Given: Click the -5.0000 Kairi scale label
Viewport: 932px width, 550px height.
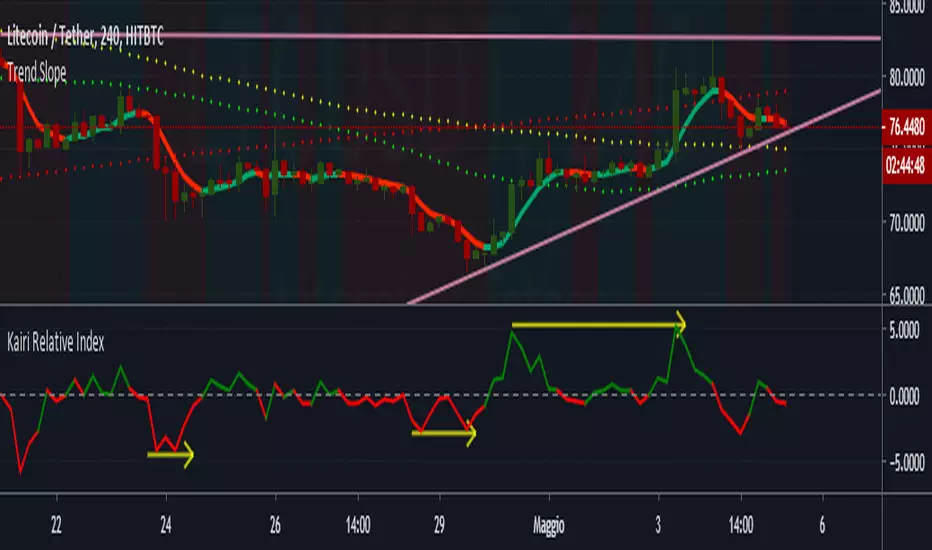Looking at the screenshot, I should coord(906,462).
